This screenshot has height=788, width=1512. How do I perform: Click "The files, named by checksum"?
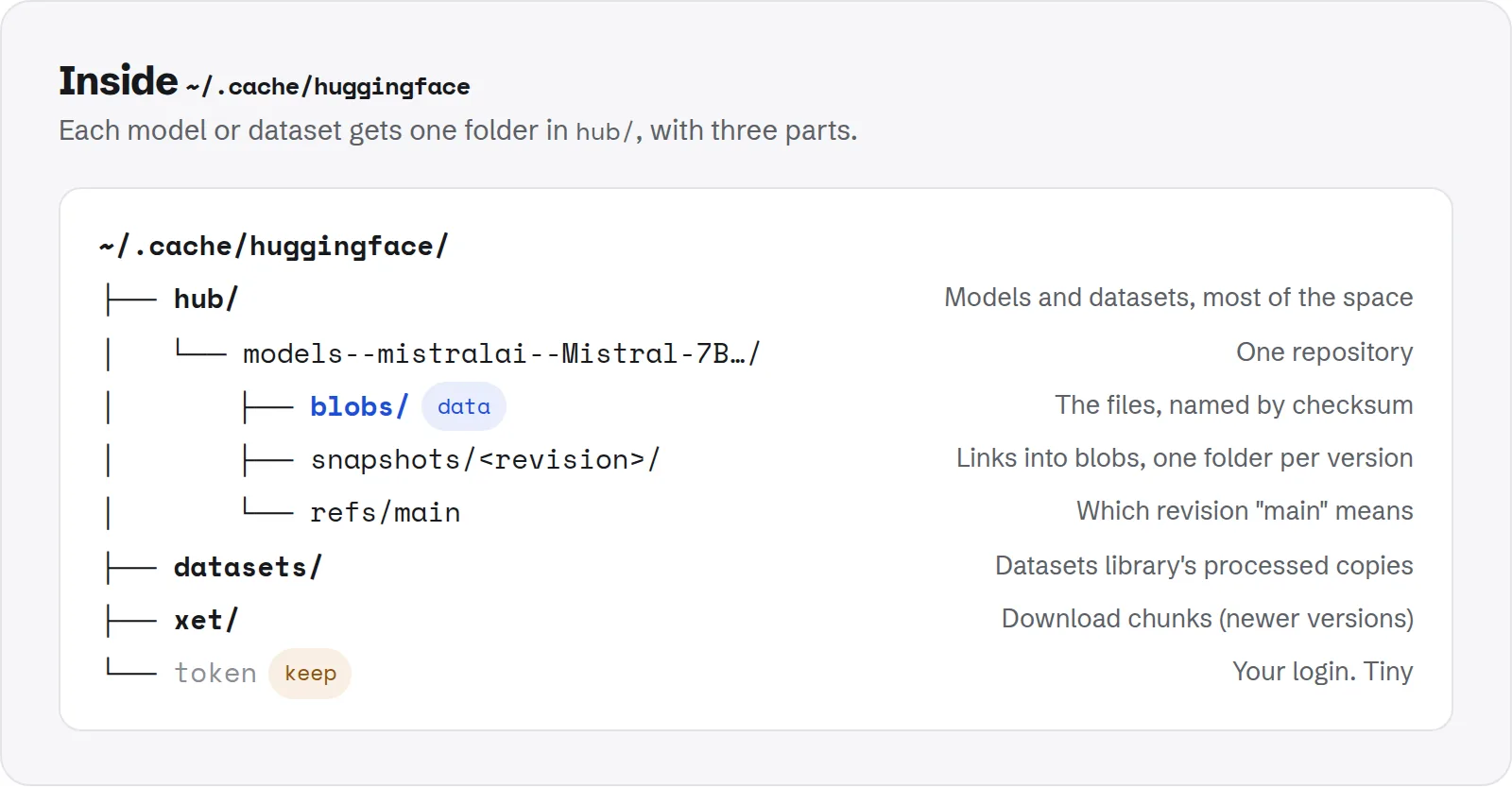point(1234,405)
